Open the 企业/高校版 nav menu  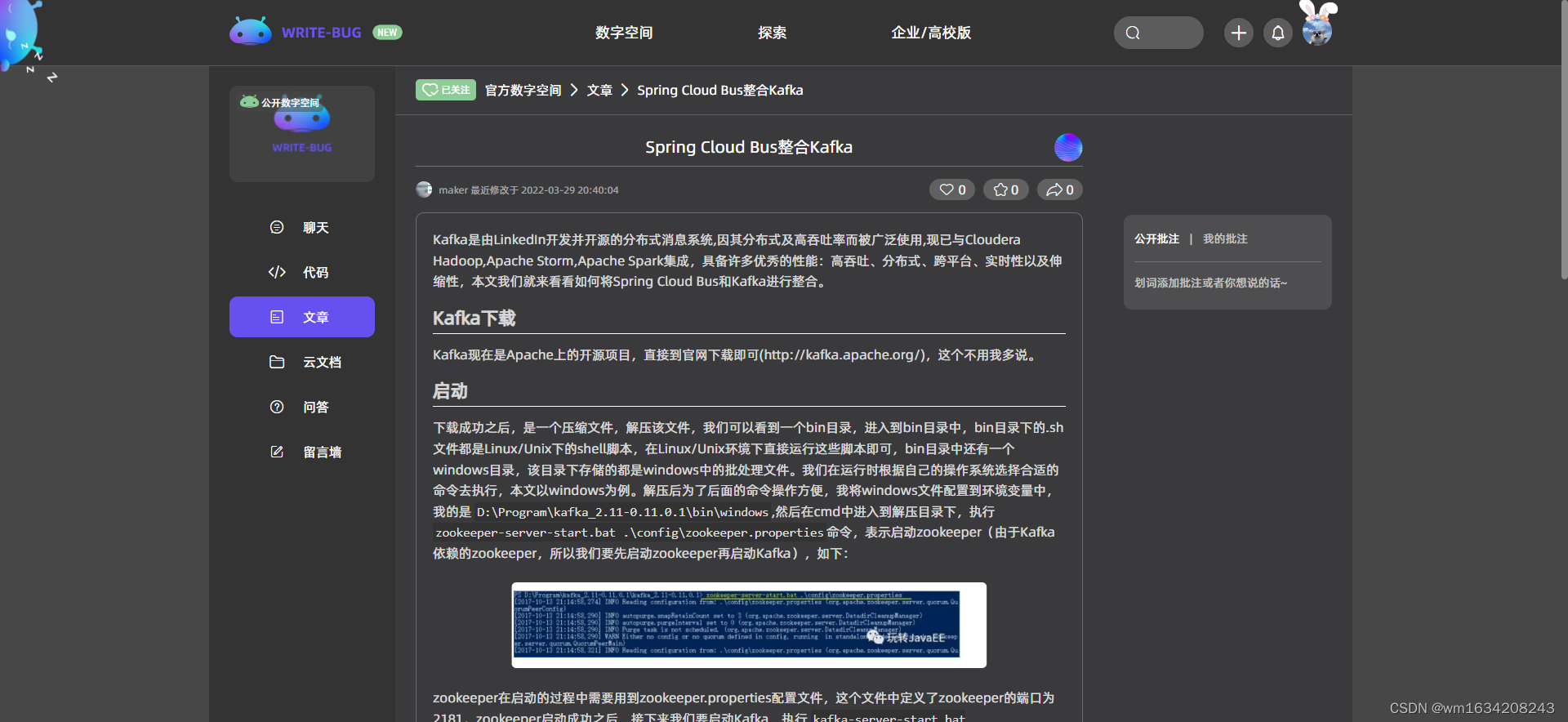(931, 33)
